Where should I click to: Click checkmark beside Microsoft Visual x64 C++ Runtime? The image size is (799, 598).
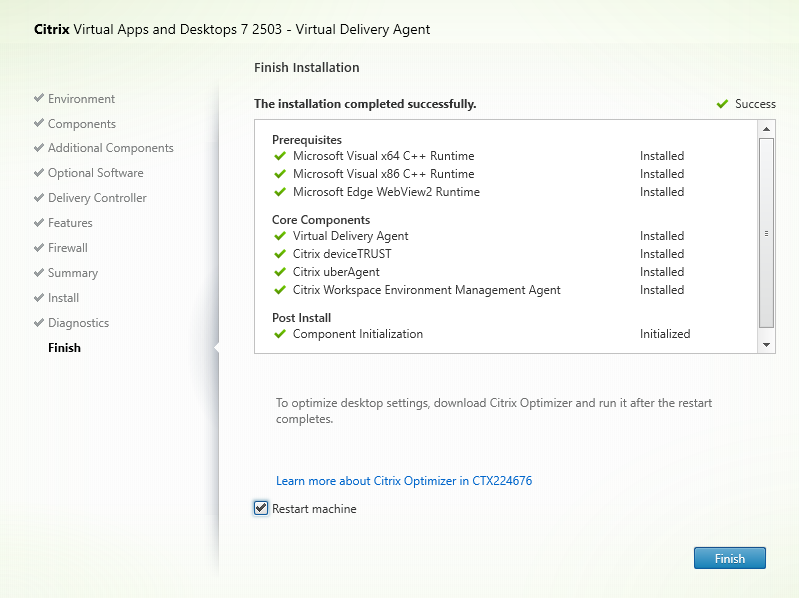(x=280, y=156)
